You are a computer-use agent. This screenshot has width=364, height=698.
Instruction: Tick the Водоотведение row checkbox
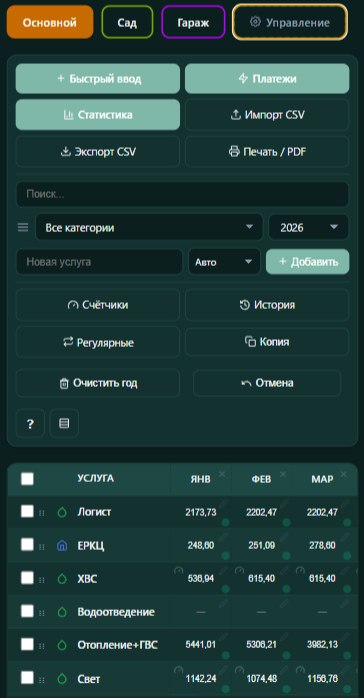coord(27,611)
